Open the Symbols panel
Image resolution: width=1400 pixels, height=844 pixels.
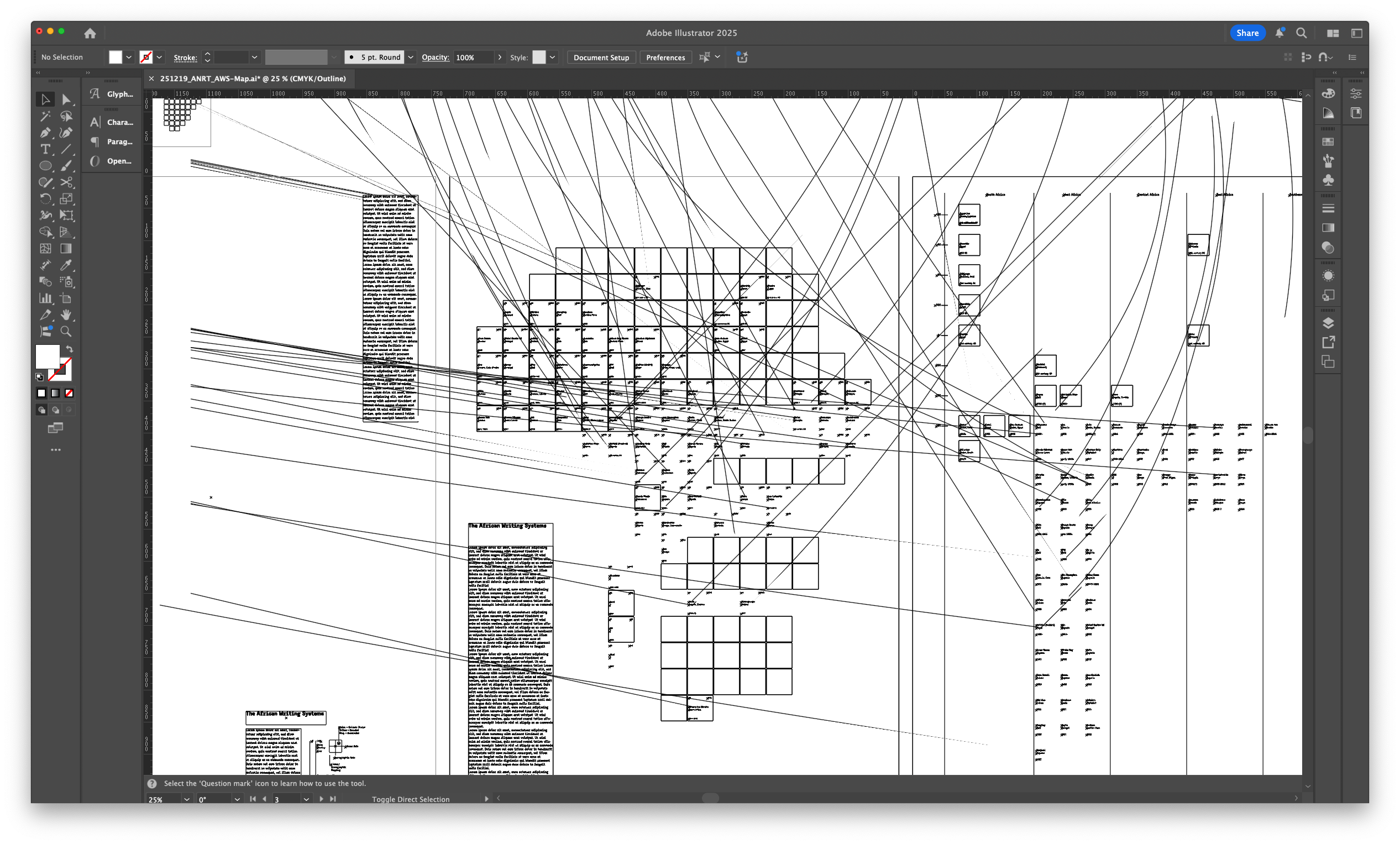point(1328,181)
